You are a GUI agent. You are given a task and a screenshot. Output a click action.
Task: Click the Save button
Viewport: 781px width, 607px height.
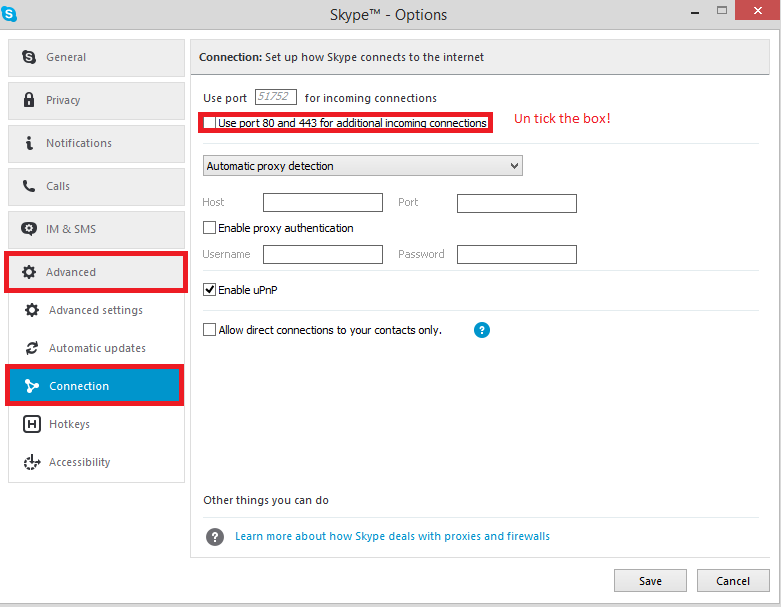(x=650, y=581)
